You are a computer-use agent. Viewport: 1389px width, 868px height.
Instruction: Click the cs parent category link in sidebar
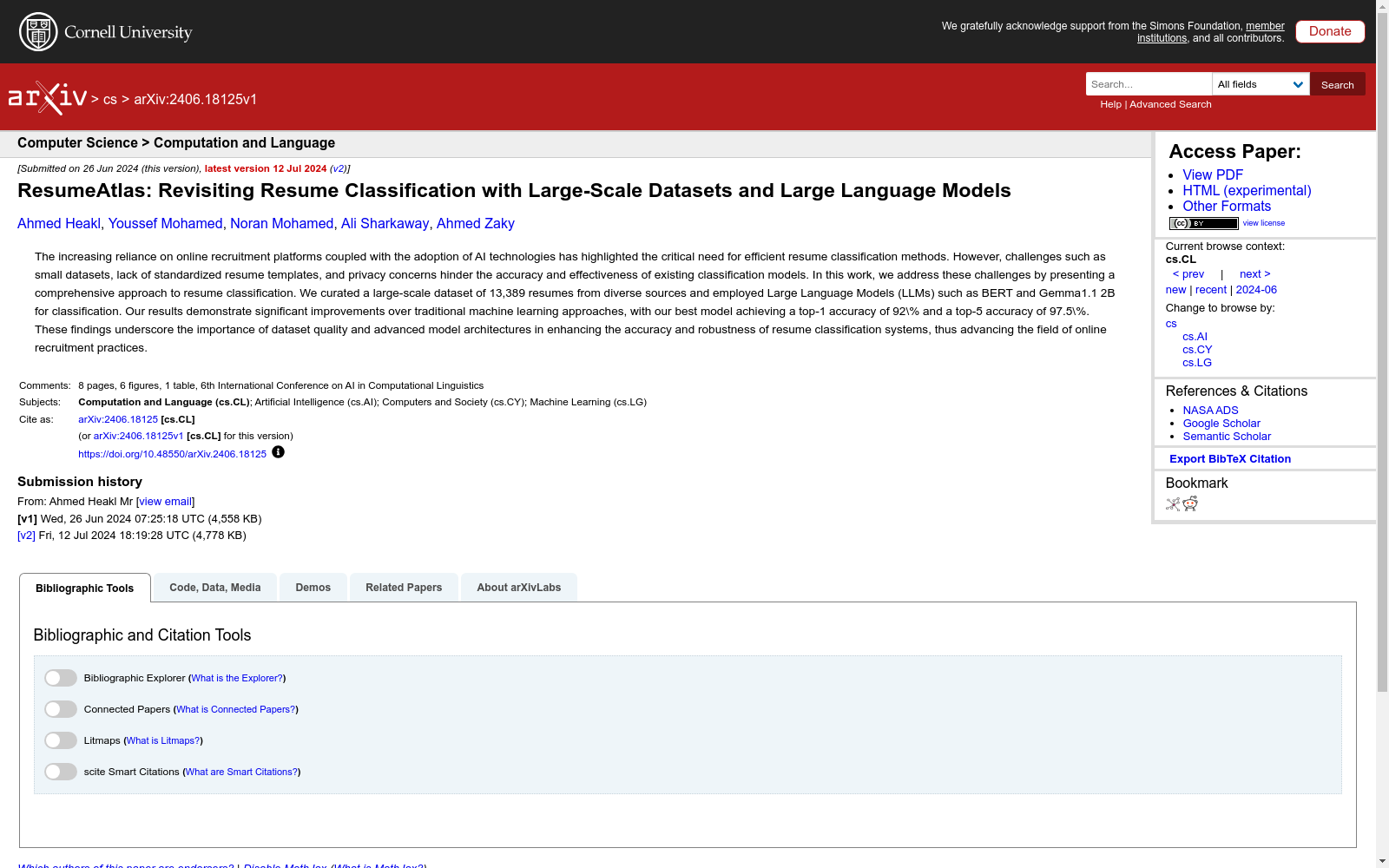(x=1171, y=324)
